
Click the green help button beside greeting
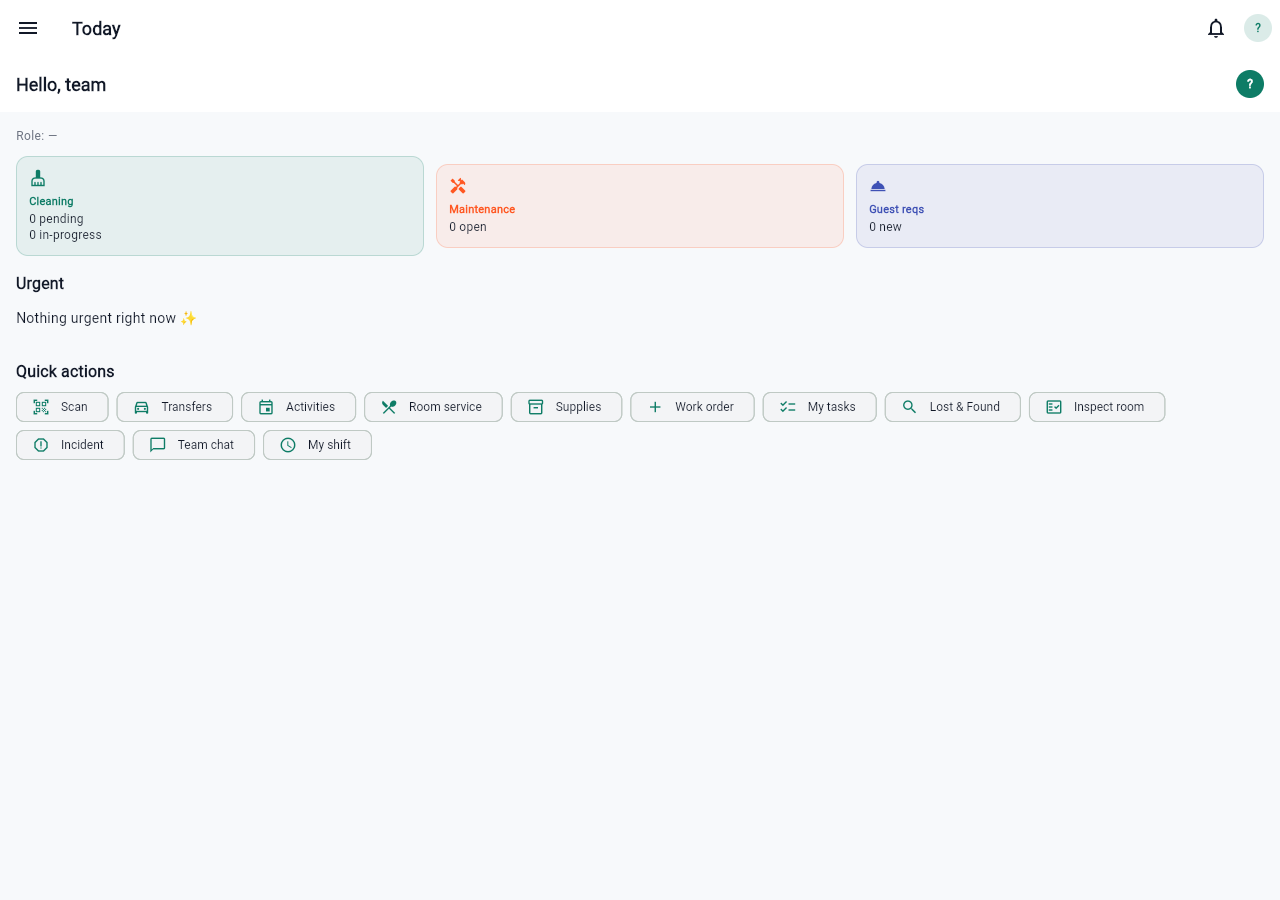tap(1250, 84)
